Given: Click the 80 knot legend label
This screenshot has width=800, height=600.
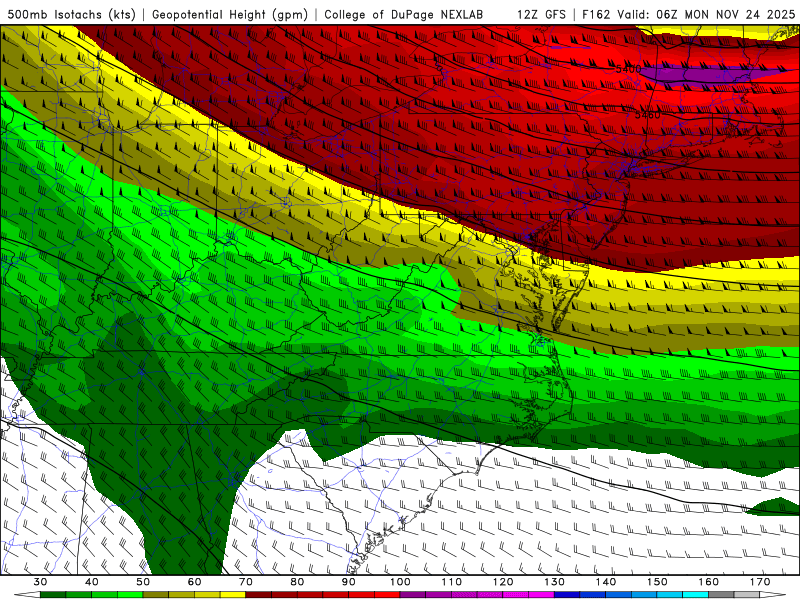Looking at the screenshot, I should pos(297,582).
